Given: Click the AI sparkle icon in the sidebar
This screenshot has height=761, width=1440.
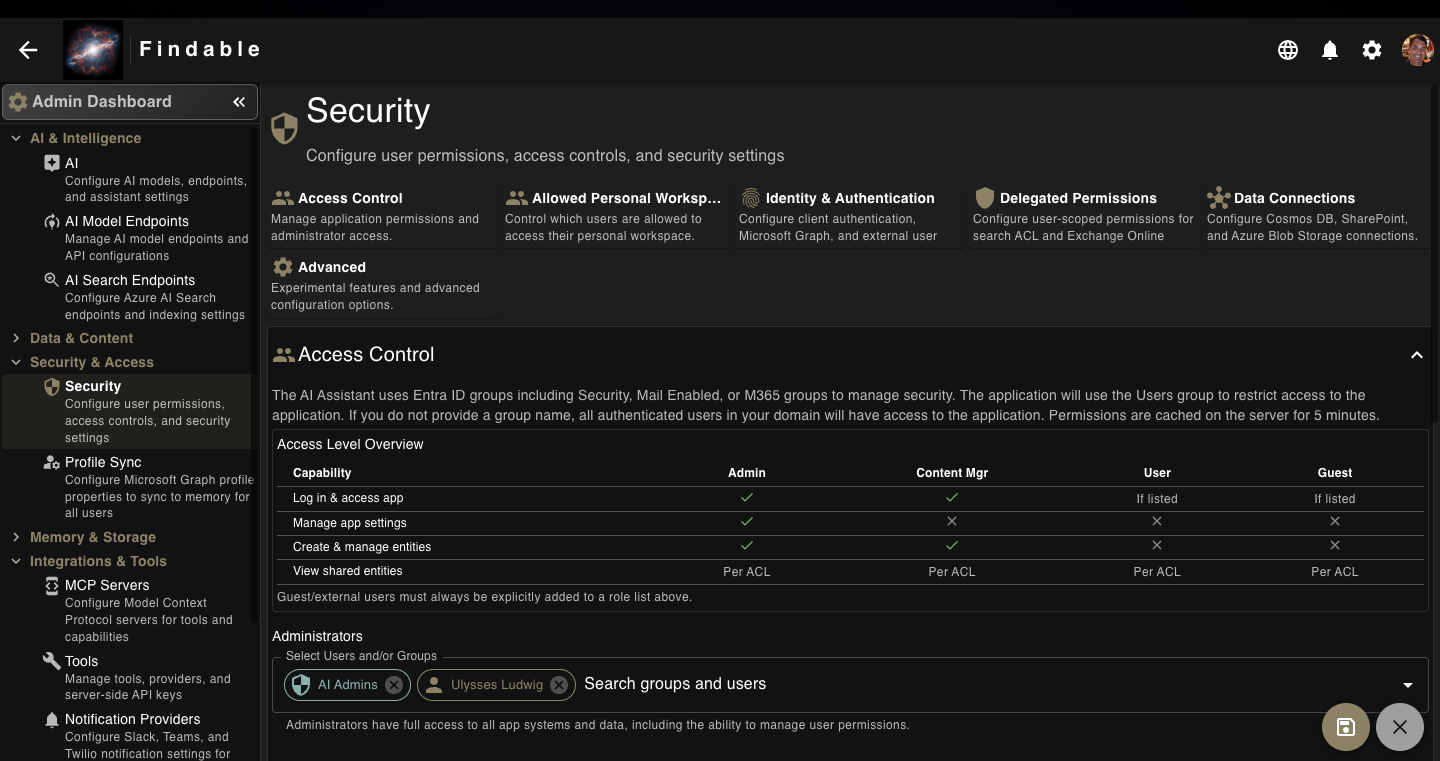Looking at the screenshot, I should (52, 163).
